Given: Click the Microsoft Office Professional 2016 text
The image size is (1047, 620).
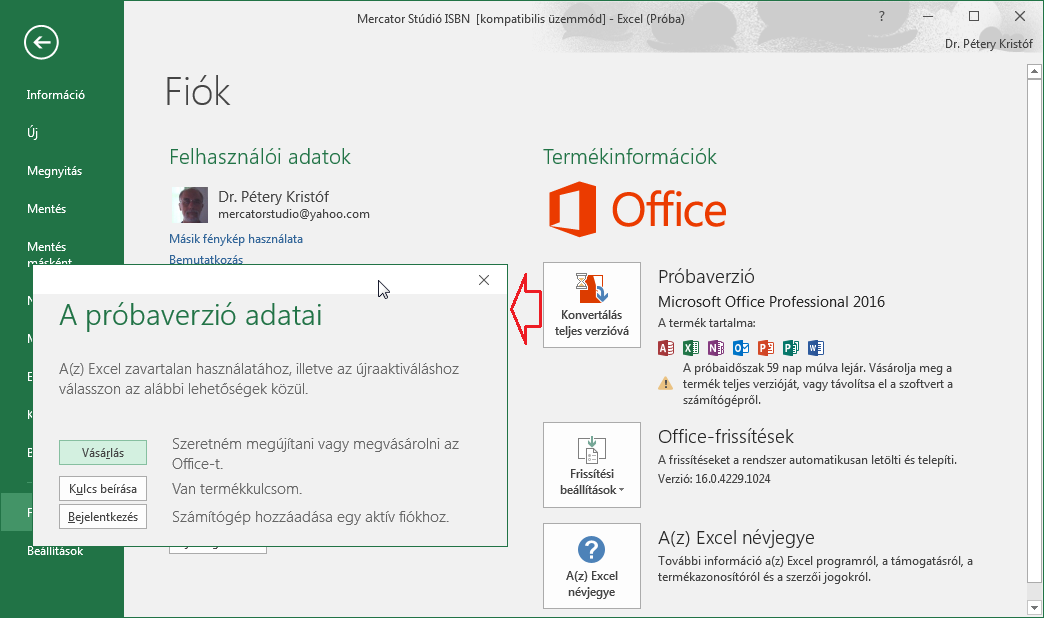Looking at the screenshot, I should click(771, 302).
